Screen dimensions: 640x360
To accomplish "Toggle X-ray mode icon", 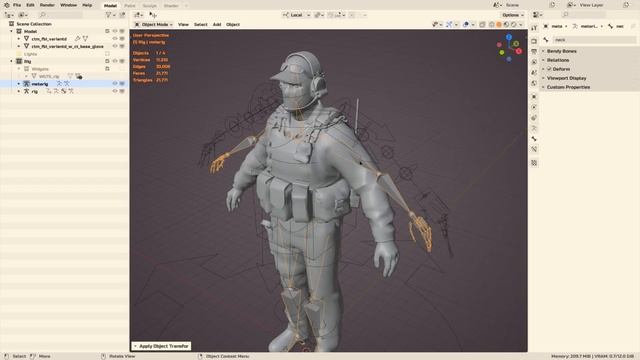I will (x=482, y=24).
